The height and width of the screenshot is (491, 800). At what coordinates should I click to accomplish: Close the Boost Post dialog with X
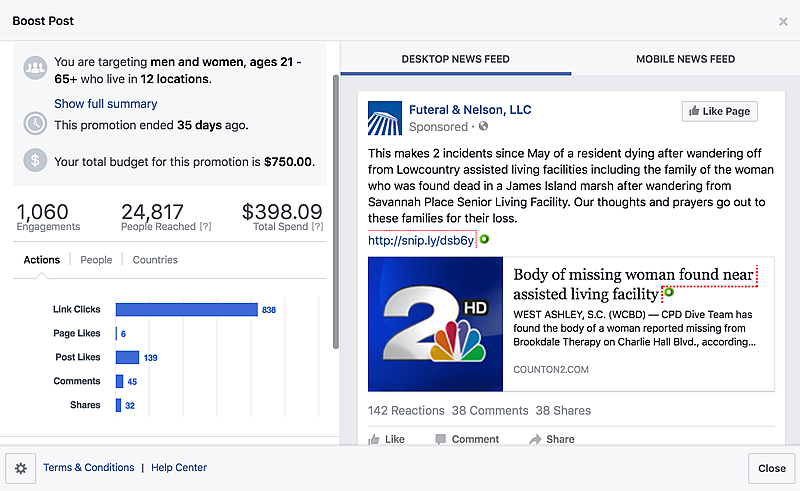tap(783, 21)
